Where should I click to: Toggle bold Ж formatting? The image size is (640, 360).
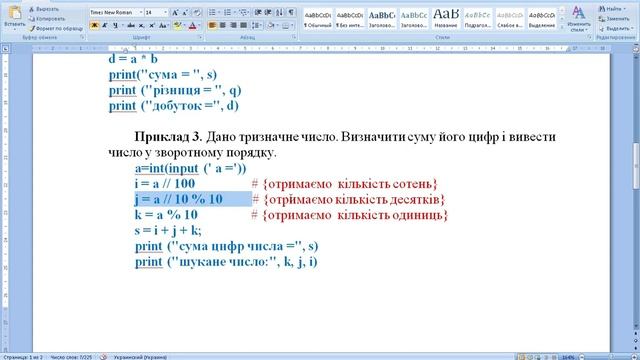(94, 26)
